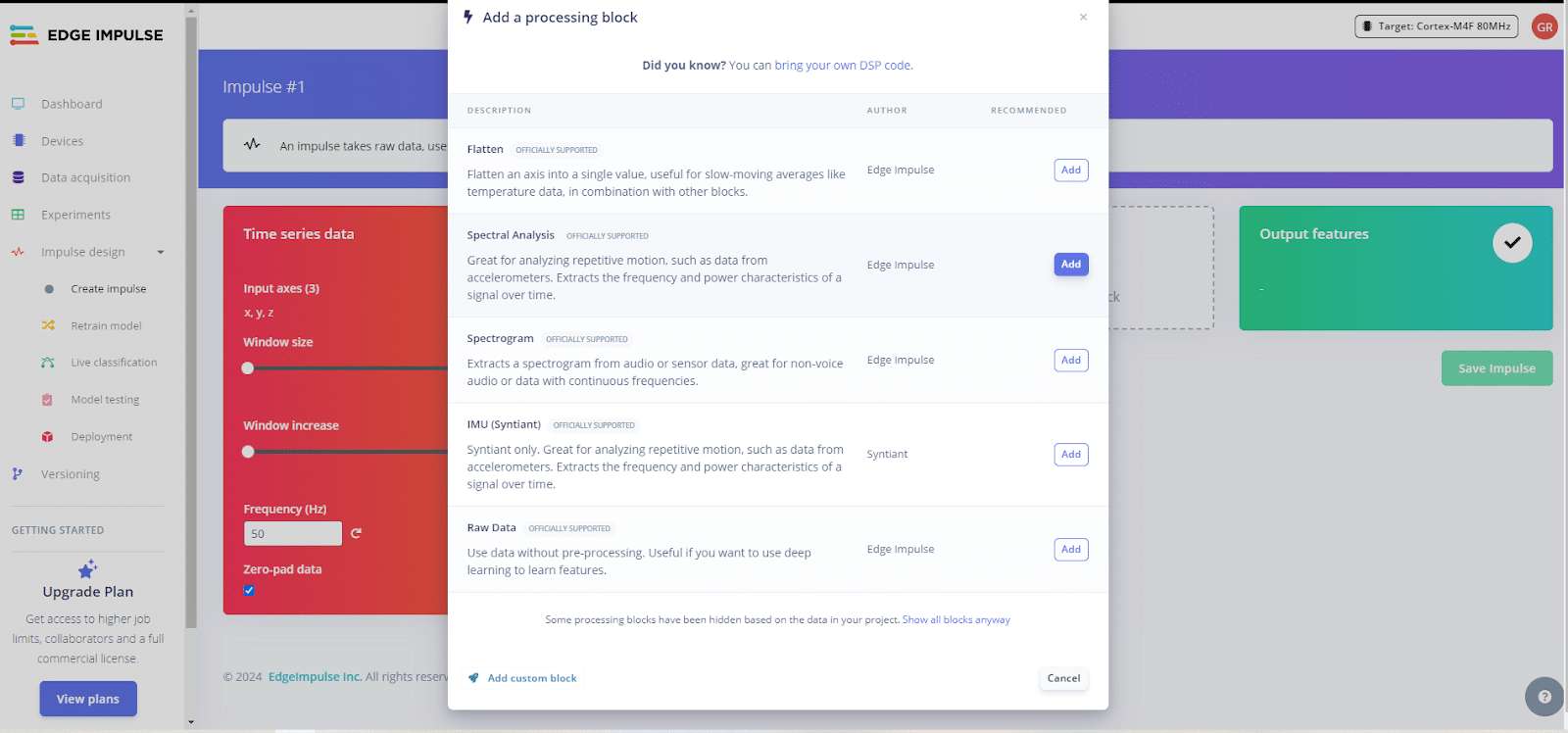The width and height of the screenshot is (1568, 733).
Task: Click the Versioning branch icon
Action: (x=18, y=474)
